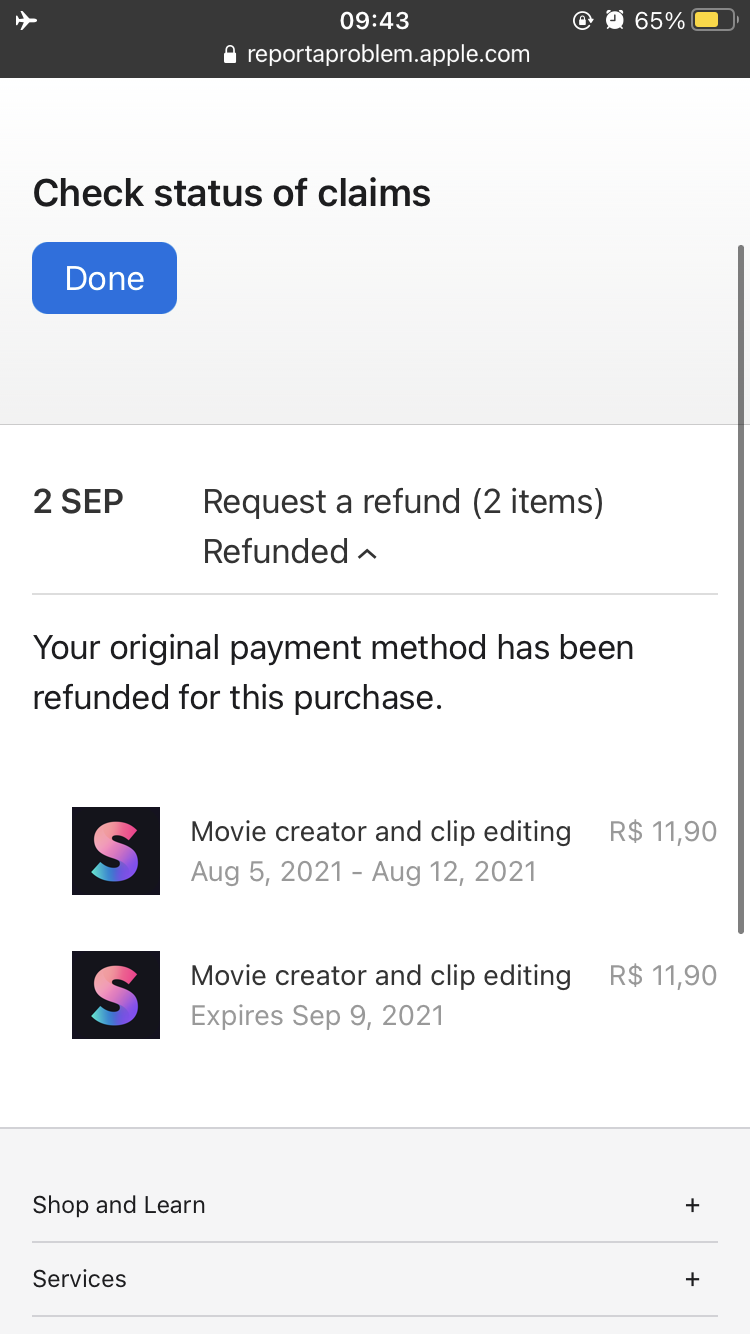Tap the airplane mode status icon

(27, 21)
